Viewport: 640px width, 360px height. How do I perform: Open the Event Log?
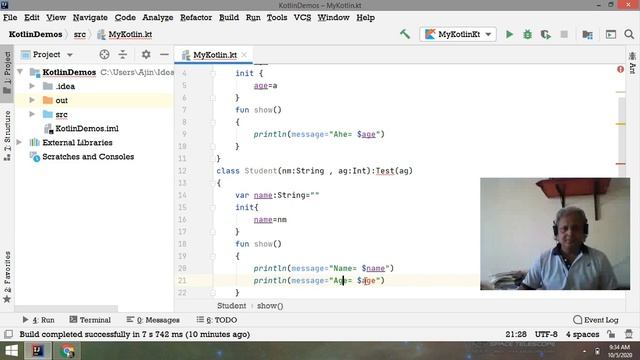(x=596, y=320)
